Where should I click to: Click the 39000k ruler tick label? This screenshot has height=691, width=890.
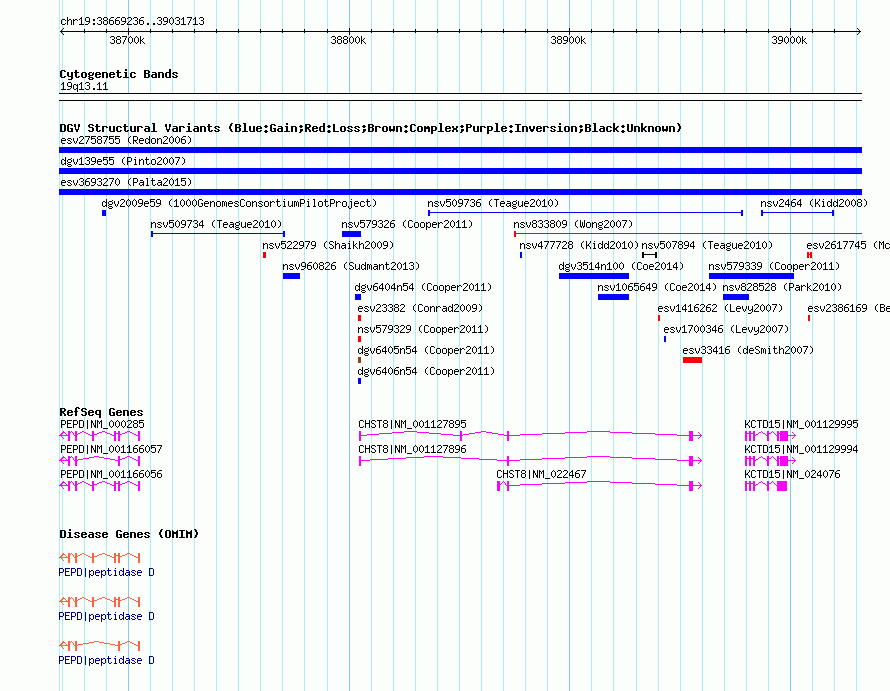point(789,40)
